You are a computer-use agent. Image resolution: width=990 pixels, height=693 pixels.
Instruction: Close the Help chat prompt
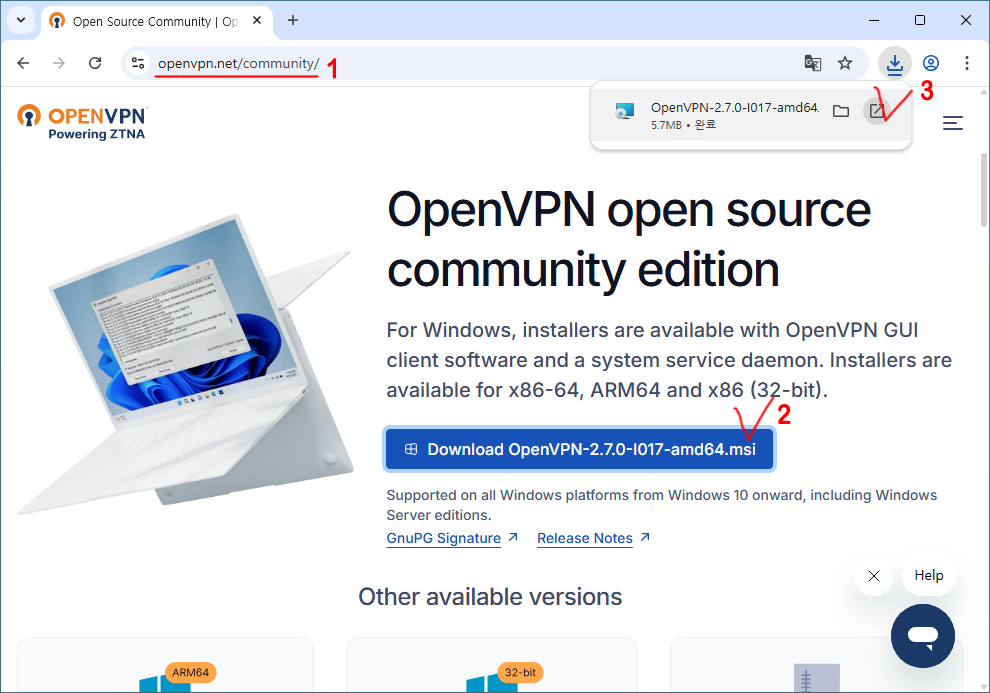tap(874, 576)
